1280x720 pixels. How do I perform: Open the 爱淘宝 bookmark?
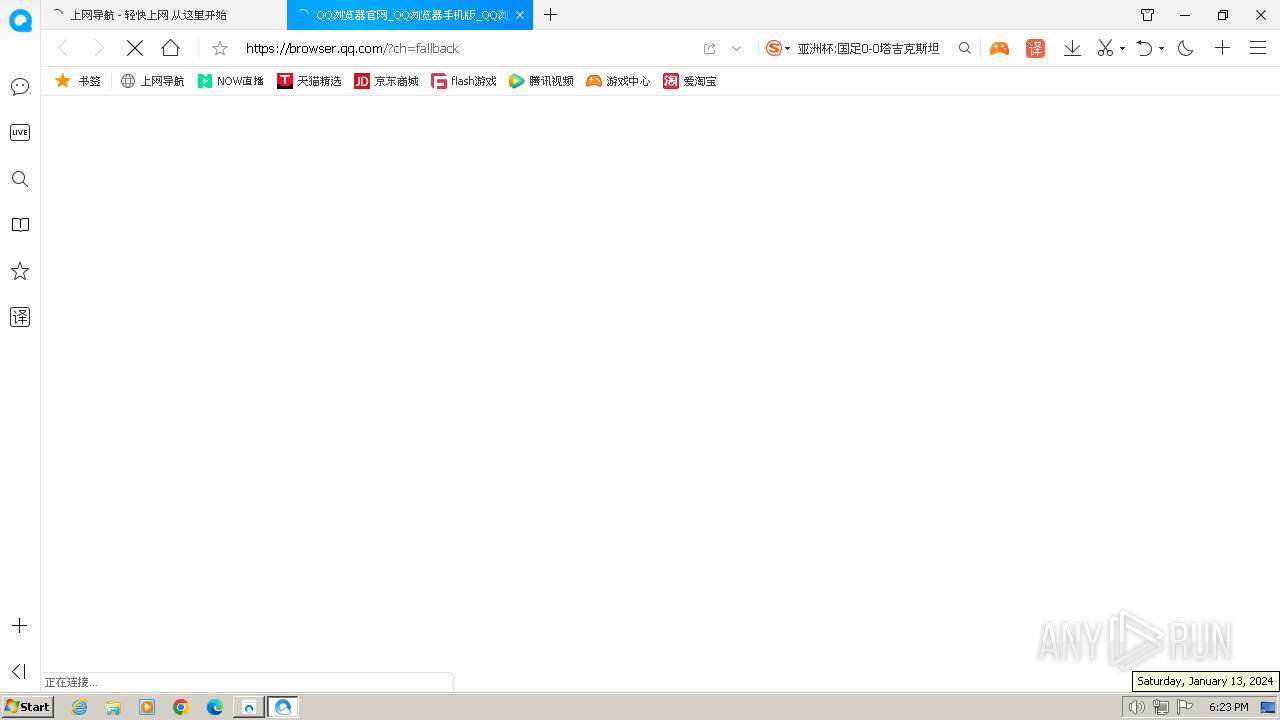click(690, 81)
